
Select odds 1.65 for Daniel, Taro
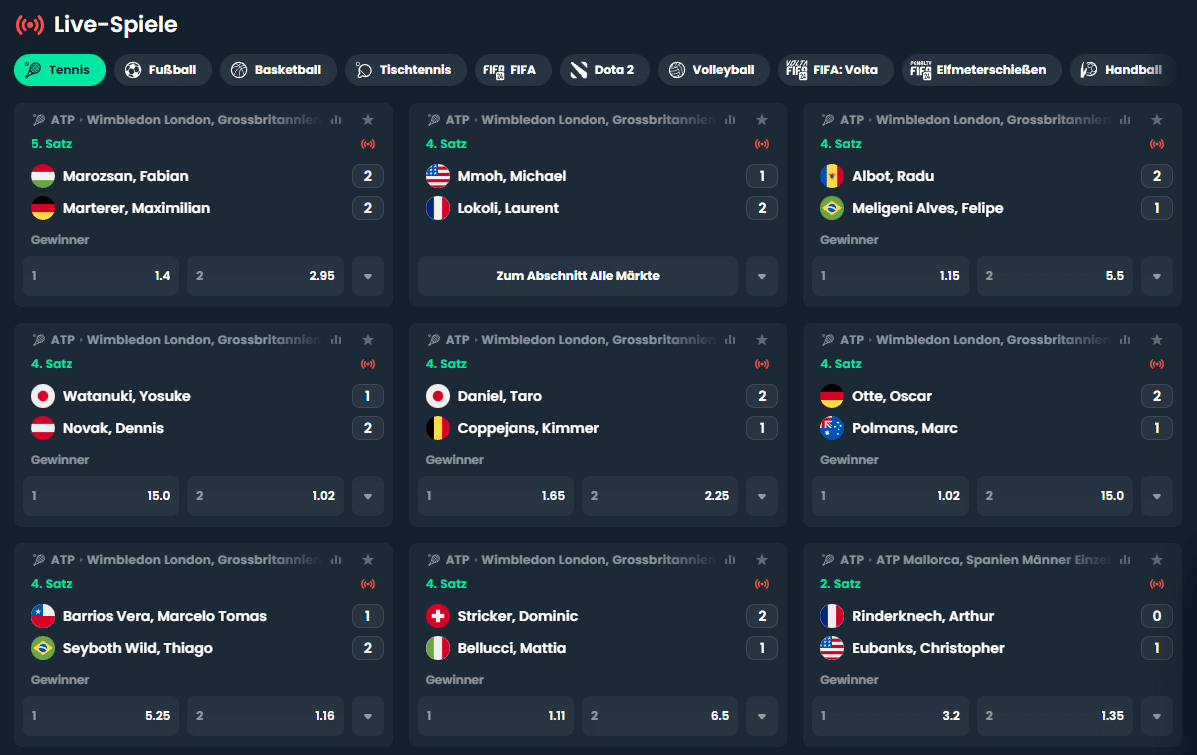496,496
